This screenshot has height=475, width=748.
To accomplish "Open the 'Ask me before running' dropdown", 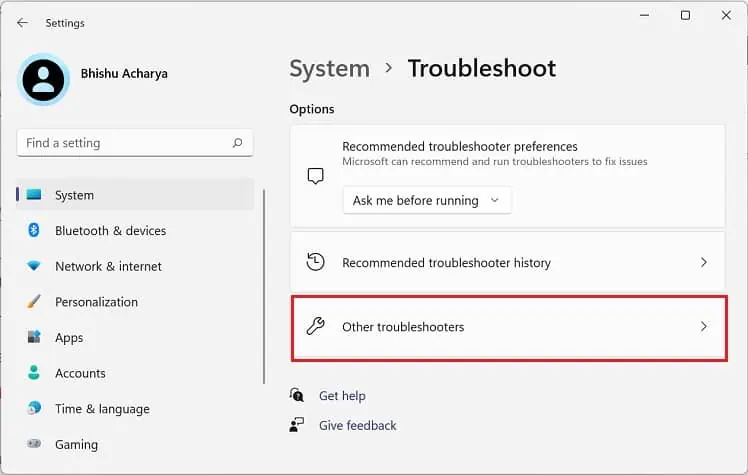I will (427, 200).
